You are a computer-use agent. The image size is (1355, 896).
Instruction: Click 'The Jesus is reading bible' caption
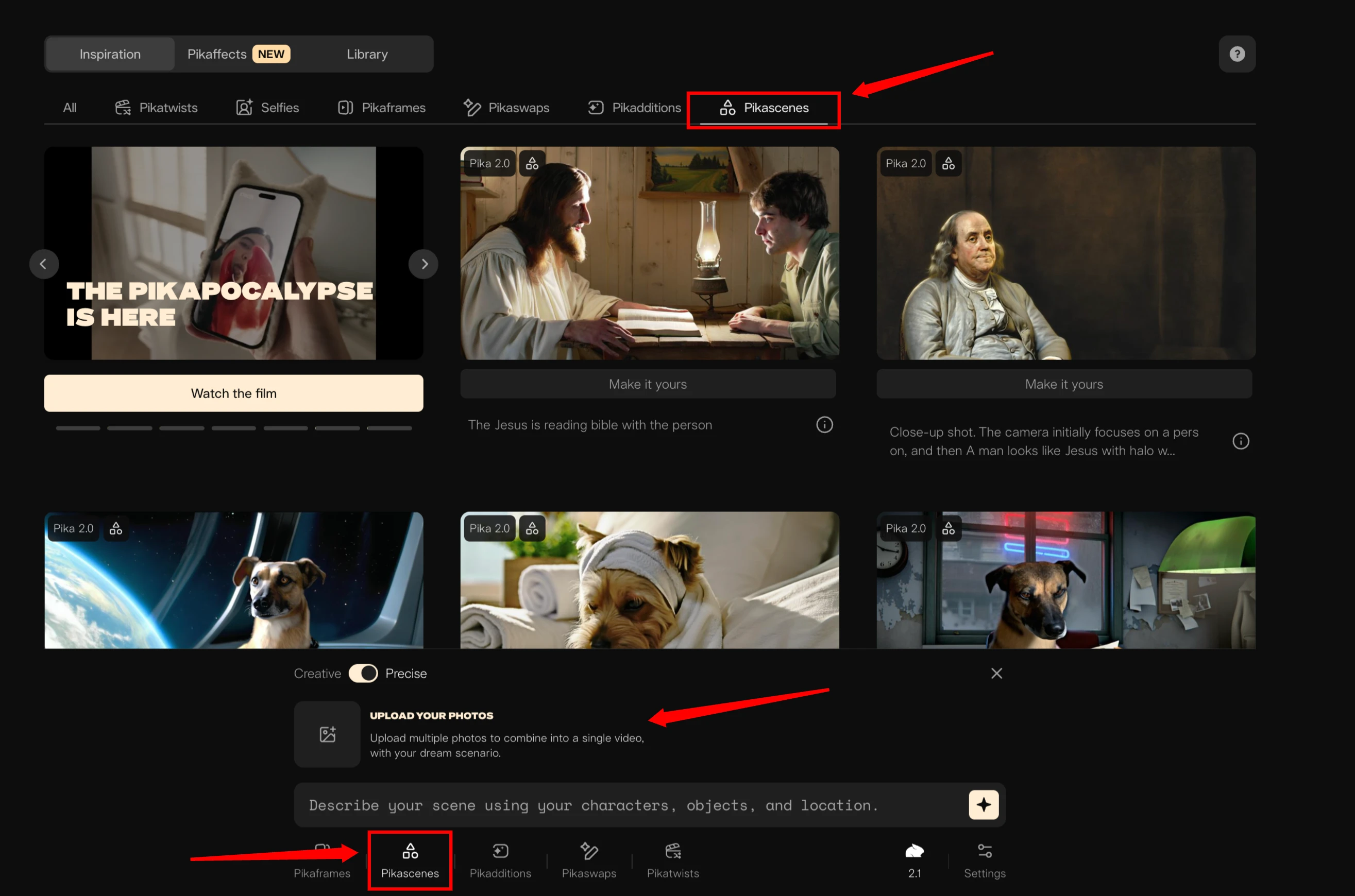(x=590, y=425)
